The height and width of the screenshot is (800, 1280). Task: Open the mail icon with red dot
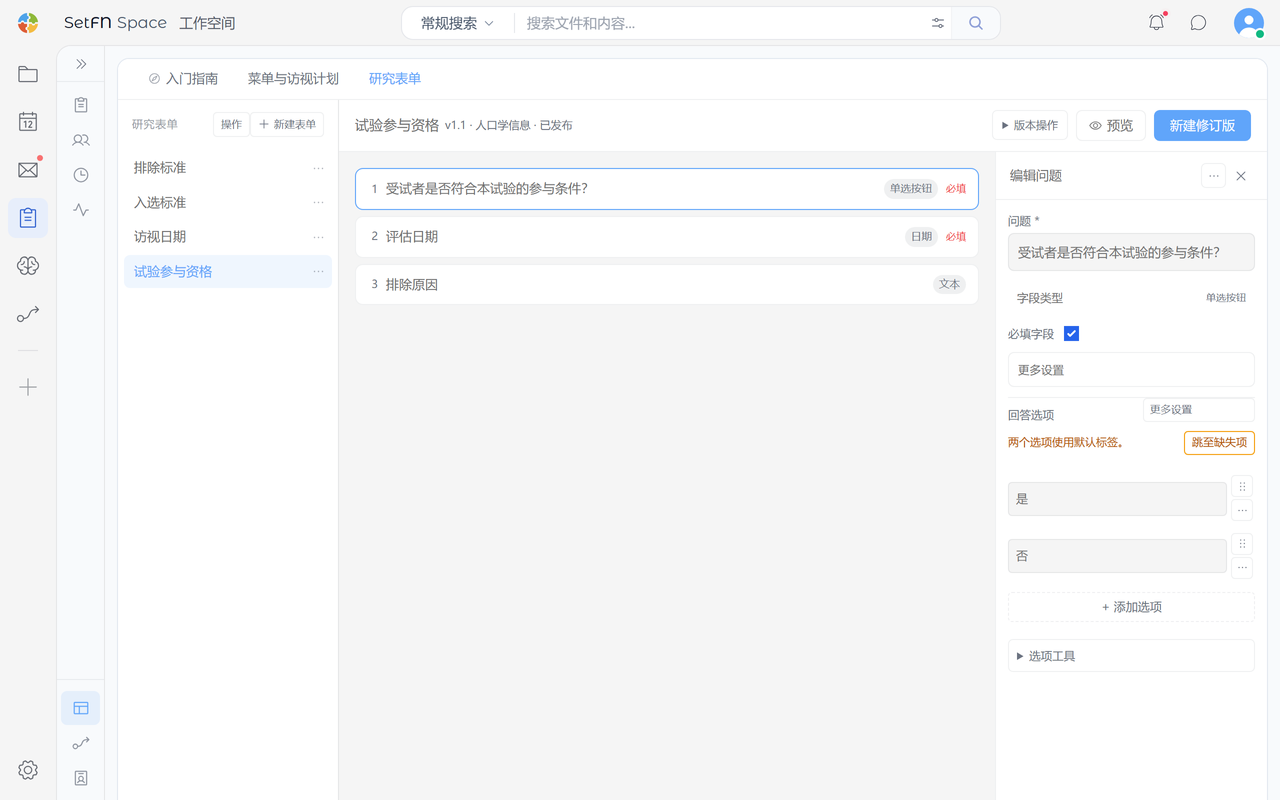click(28, 170)
